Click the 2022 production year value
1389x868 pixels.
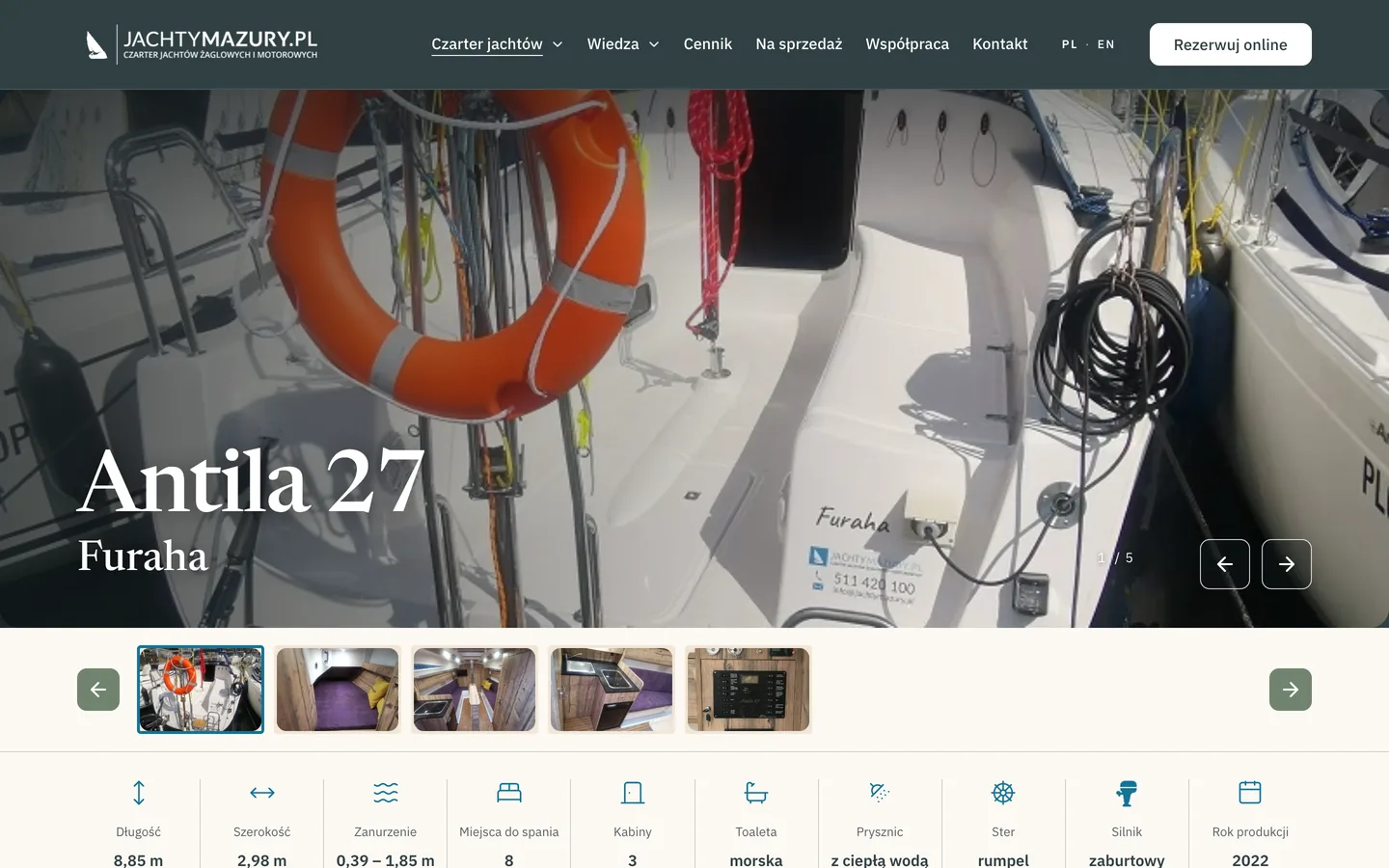1250,860
